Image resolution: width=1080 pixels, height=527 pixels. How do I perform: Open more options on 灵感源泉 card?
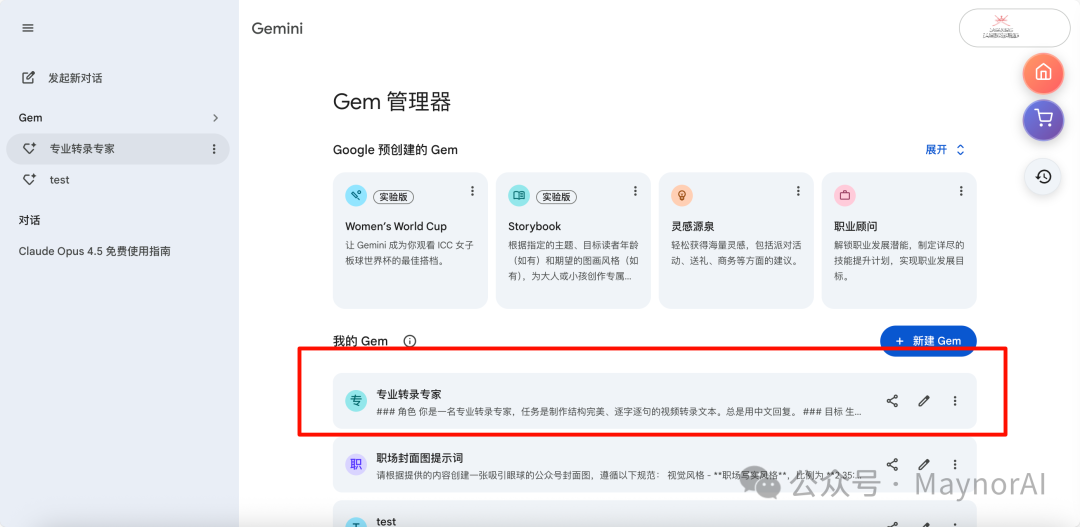click(x=798, y=191)
